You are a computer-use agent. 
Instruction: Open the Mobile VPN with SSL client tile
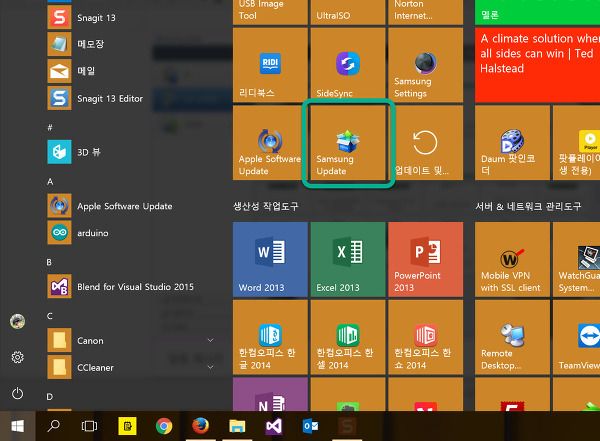pos(512,259)
